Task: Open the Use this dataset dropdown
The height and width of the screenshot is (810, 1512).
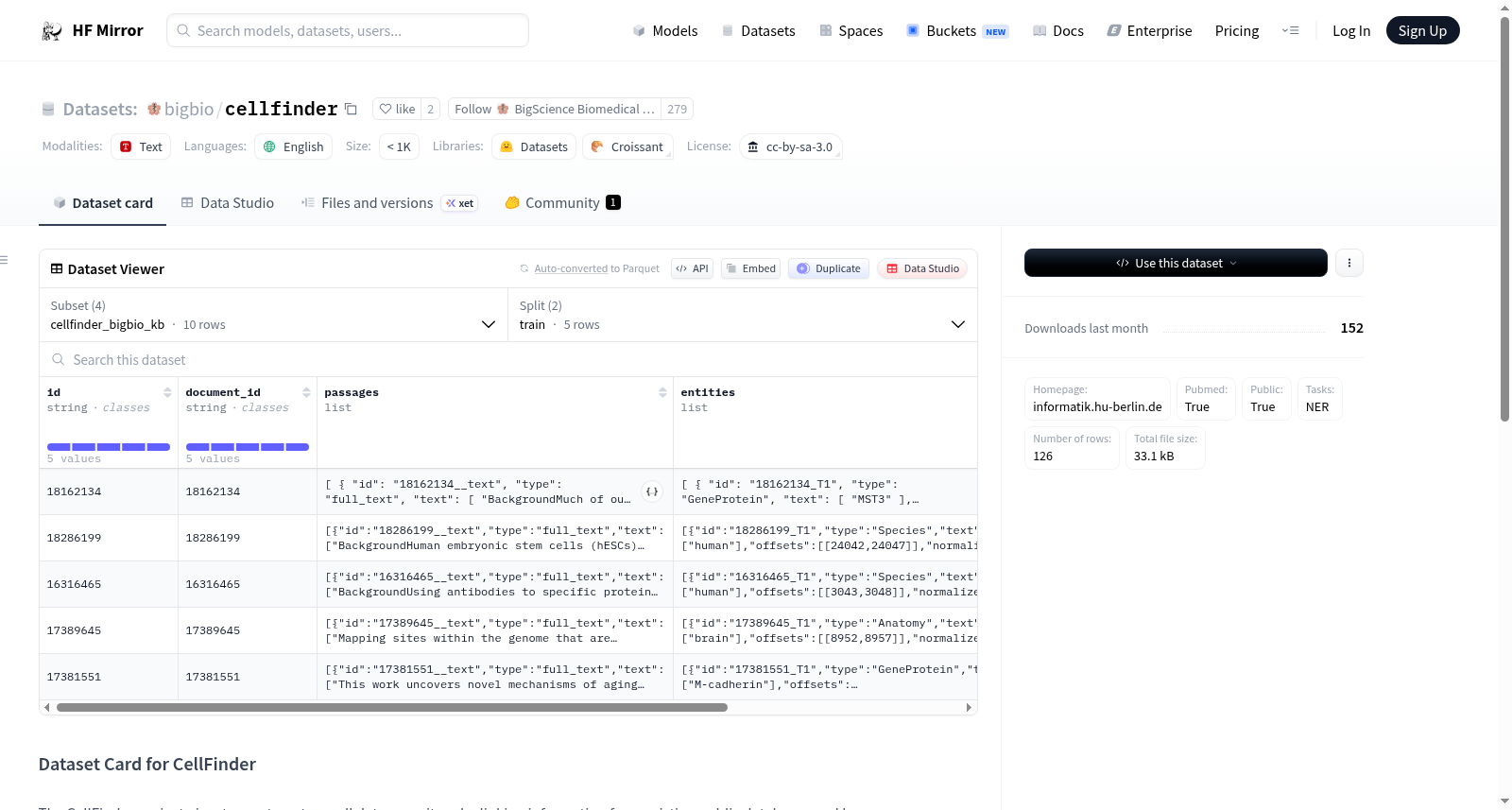Action: 1176,263
